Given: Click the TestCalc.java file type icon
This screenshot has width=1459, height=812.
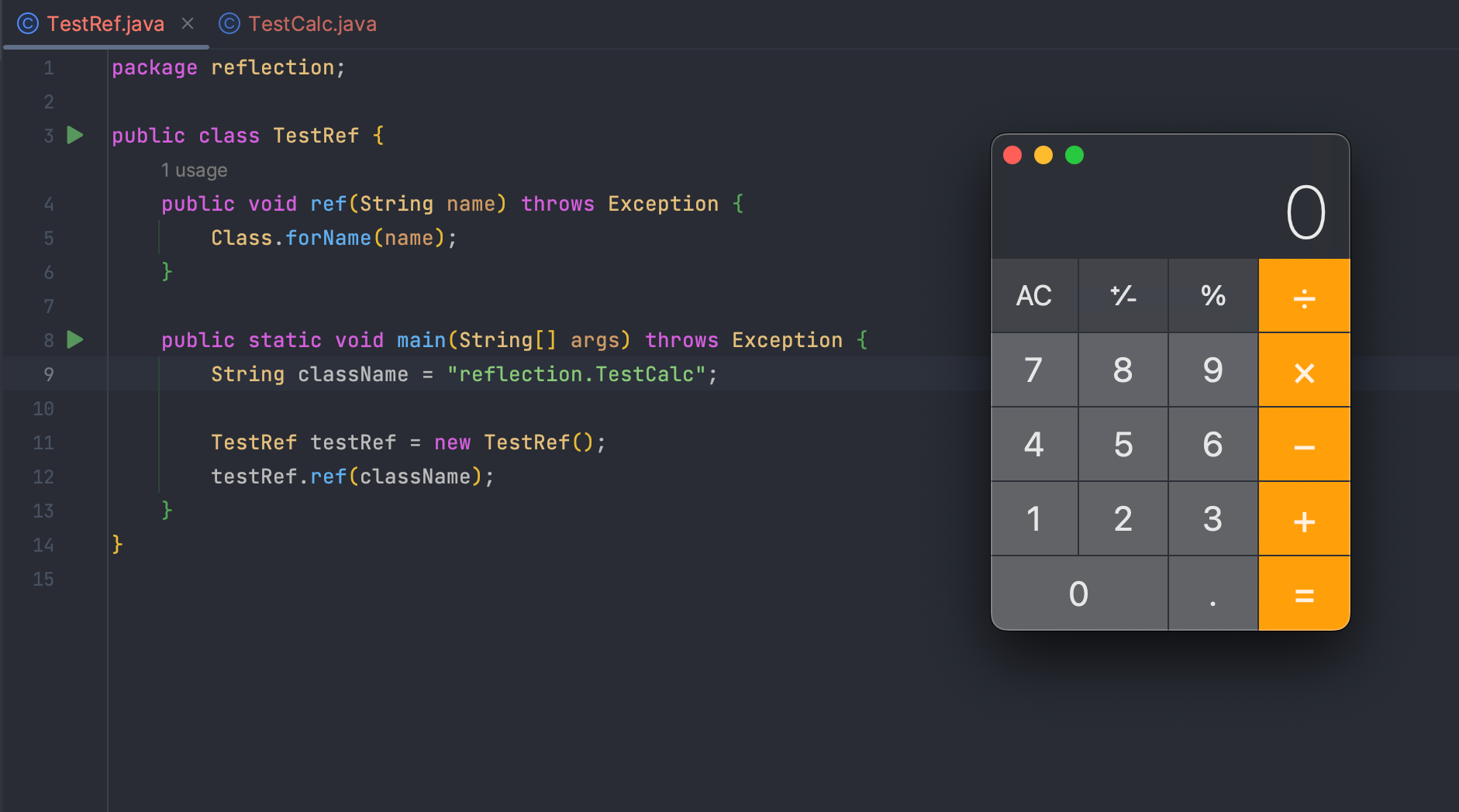Looking at the screenshot, I should click(229, 24).
